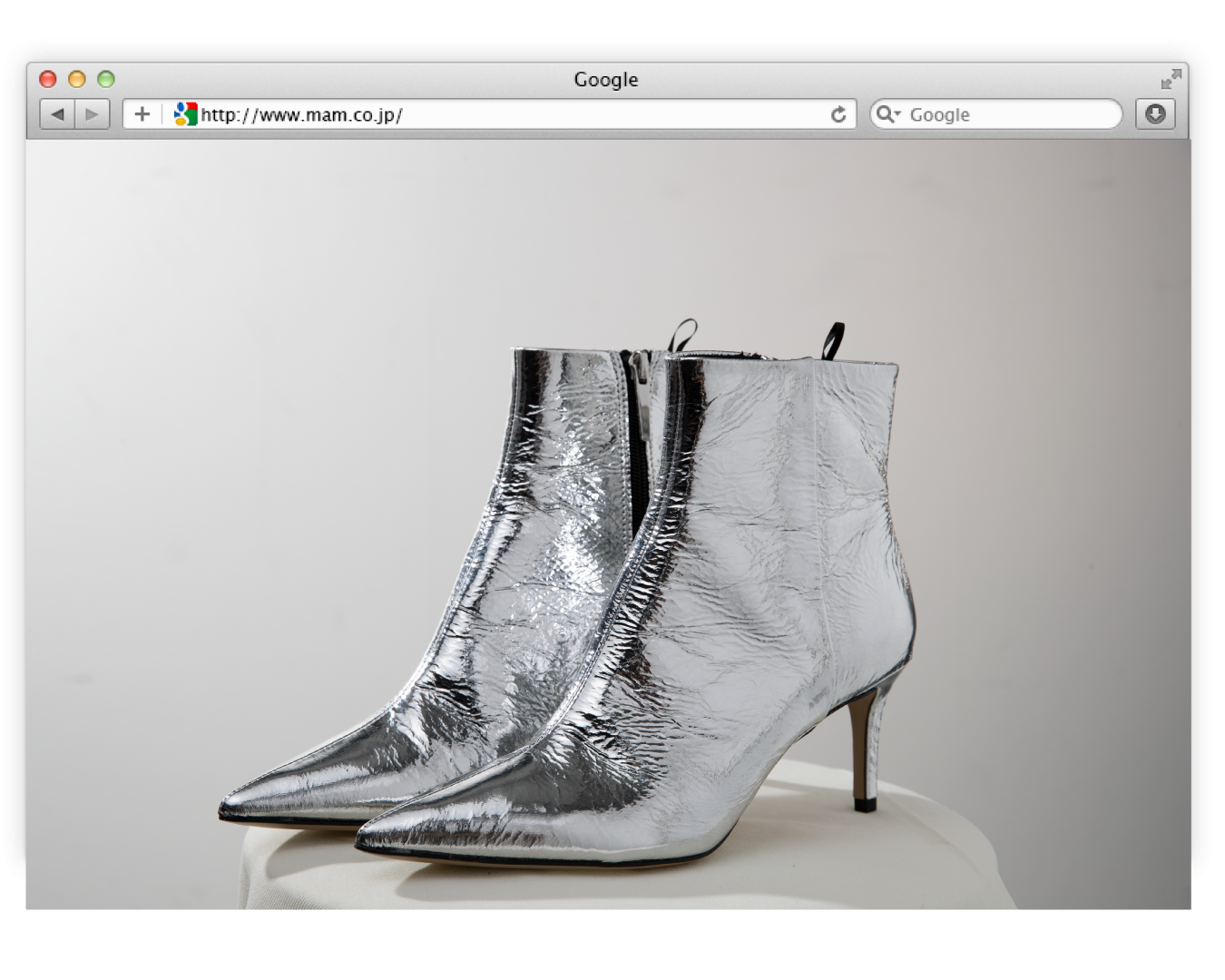Viewport: 1225px width, 980px height.
Task: Reload the current page
Action: tap(838, 114)
